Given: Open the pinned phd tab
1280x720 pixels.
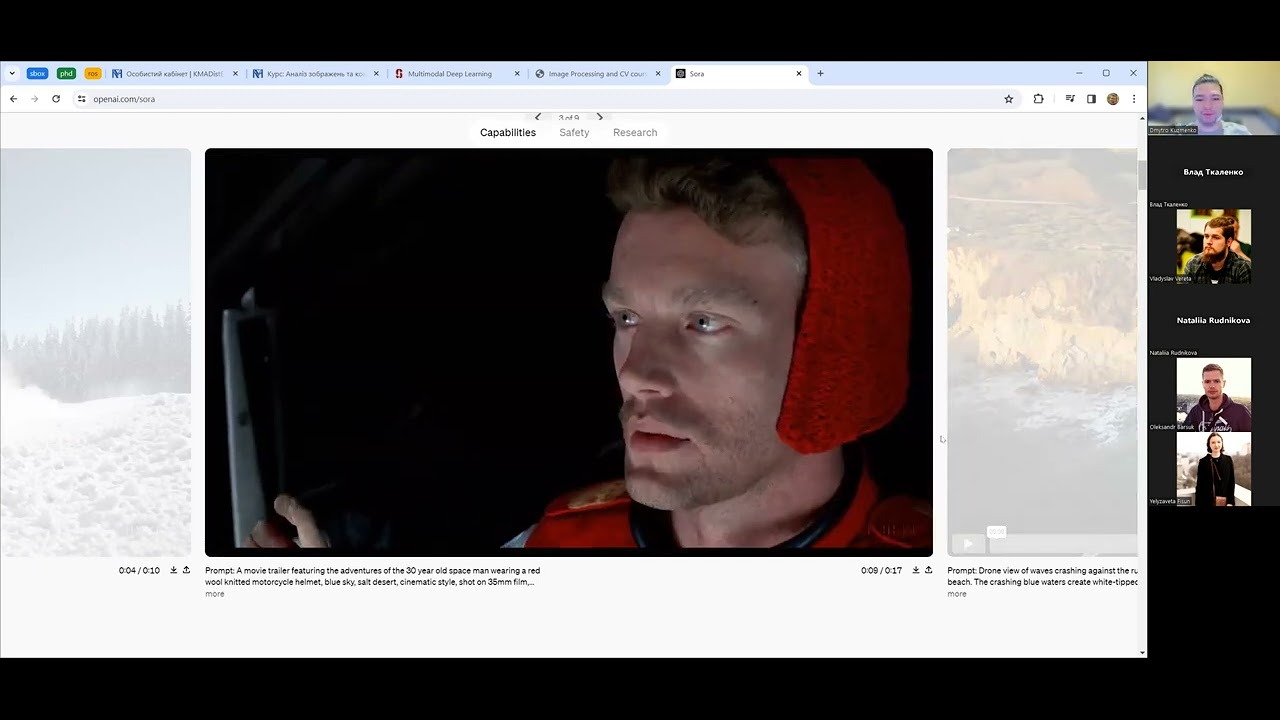Looking at the screenshot, I should coord(66,73).
